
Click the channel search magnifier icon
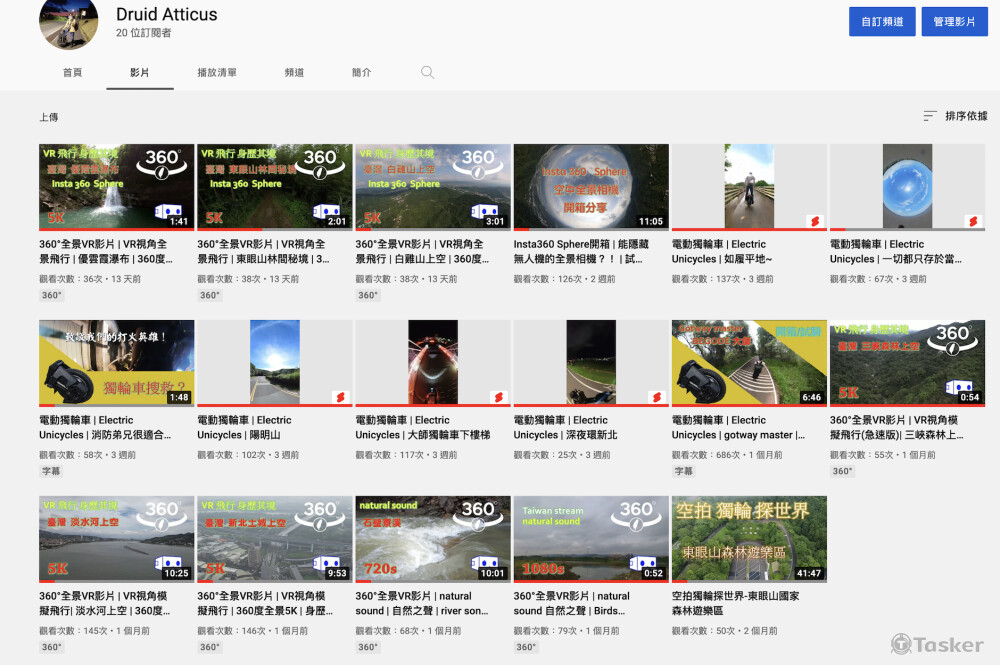click(427, 73)
